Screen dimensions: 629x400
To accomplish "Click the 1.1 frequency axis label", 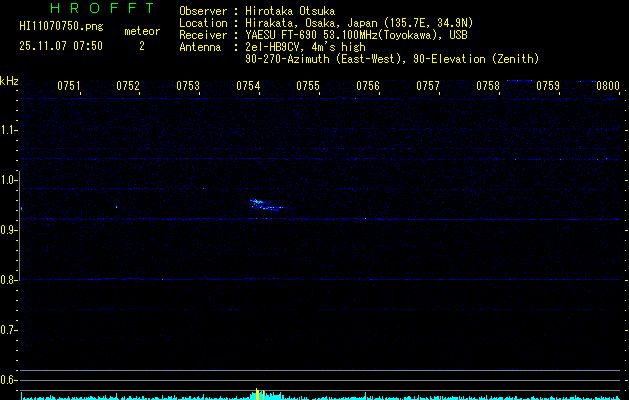I will click(x=9, y=130).
